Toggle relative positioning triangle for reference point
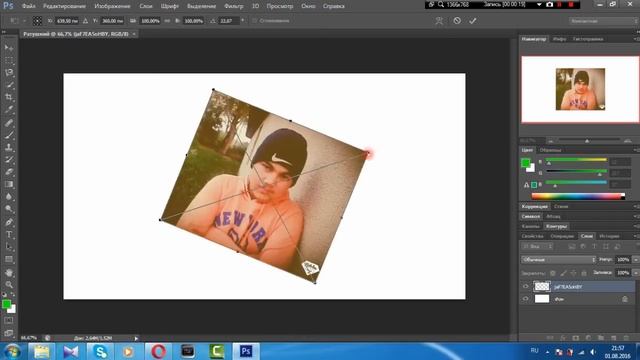Viewport: 640px width, 360px height. [x=85, y=20]
